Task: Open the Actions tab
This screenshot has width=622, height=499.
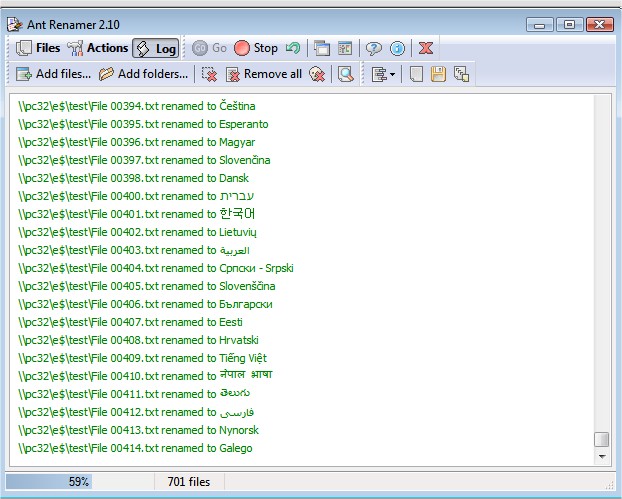Action: (x=97, y=48)
